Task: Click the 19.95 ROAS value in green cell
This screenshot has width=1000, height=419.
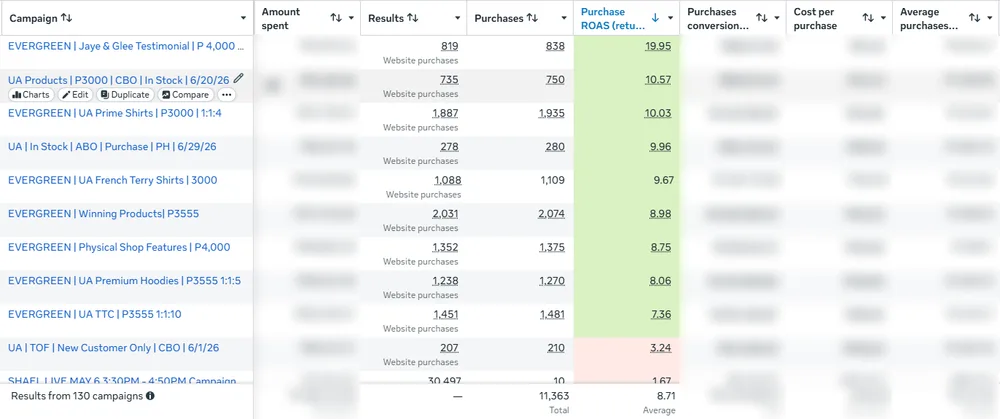Action: point(658,46)
